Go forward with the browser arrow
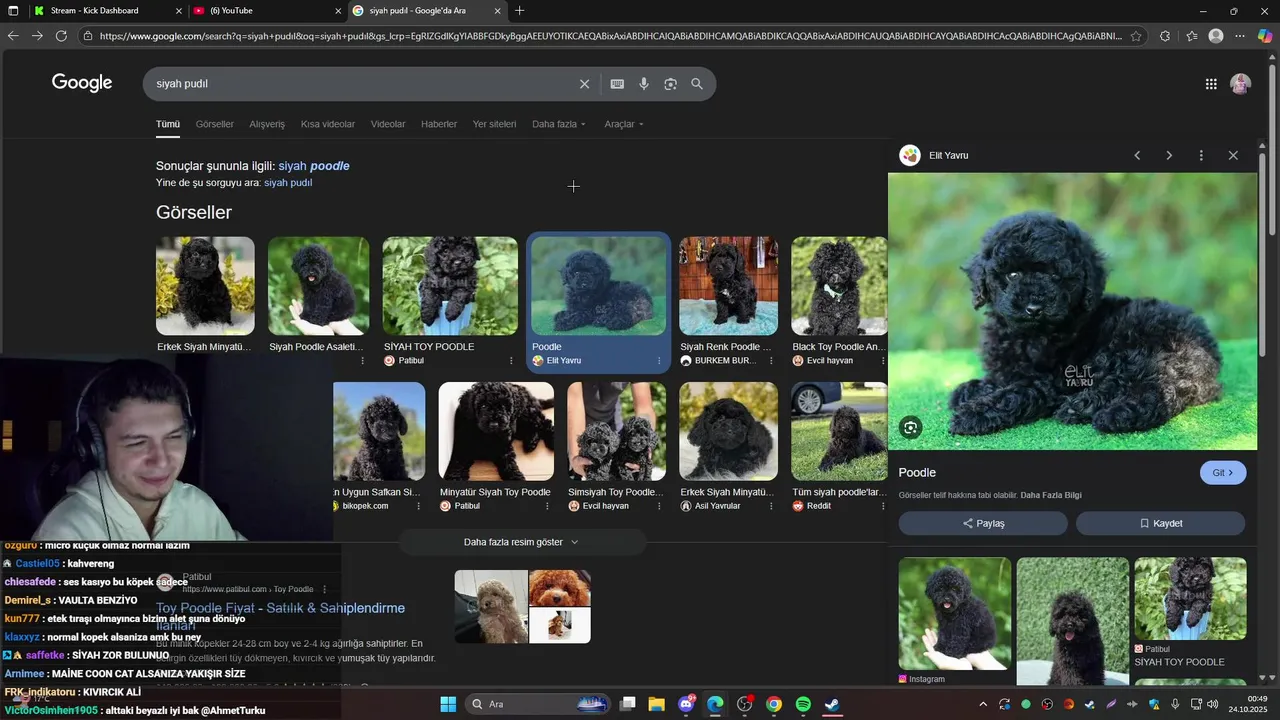The width and height of the screenshot is (1280, 720). [37, 36]
